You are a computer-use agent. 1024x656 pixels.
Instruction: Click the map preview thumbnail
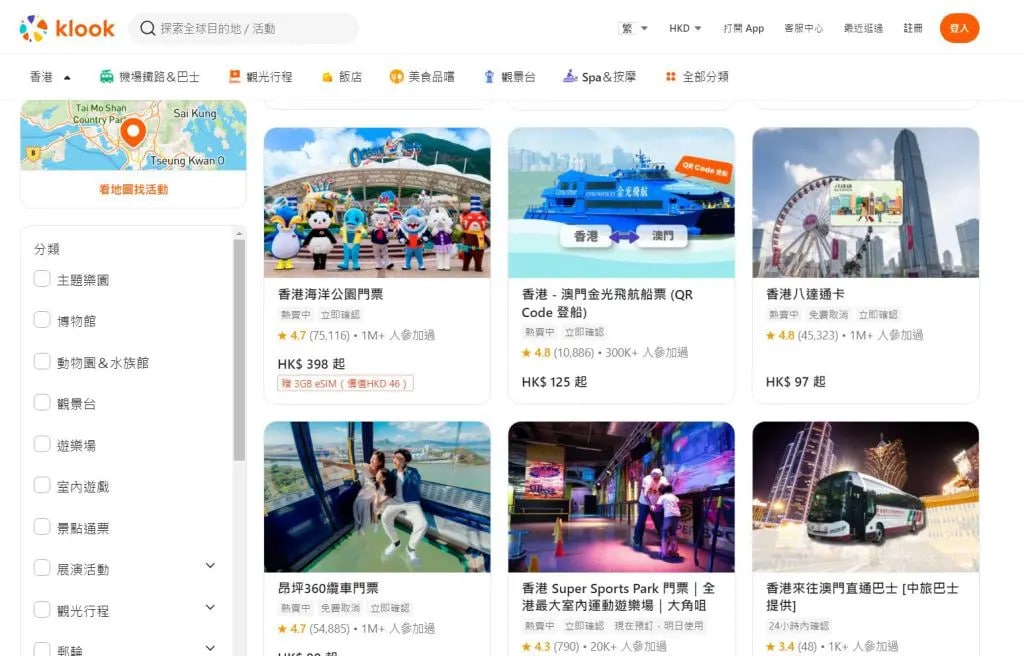[x=133, y=135]
